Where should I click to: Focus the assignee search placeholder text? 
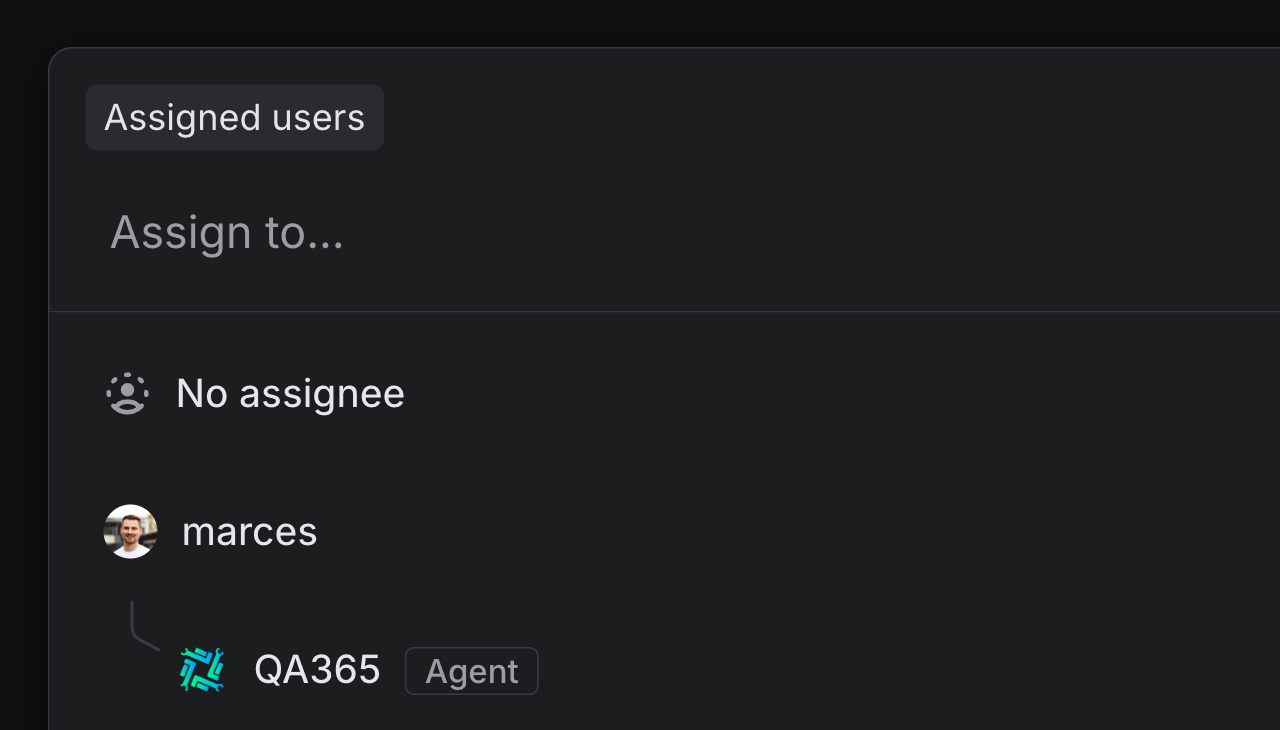coord(227,232)
